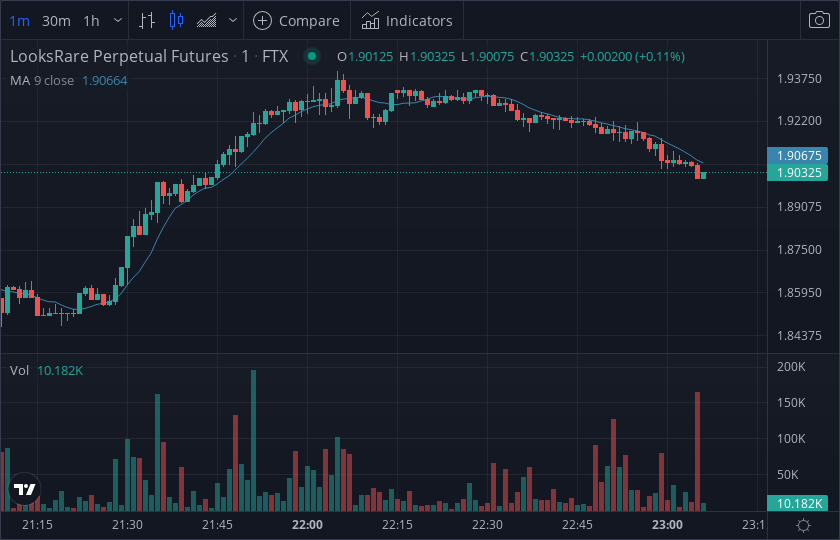The image size is (840, 540).
Task: Select the 1m timeframe
Action: tap(20, 21)
